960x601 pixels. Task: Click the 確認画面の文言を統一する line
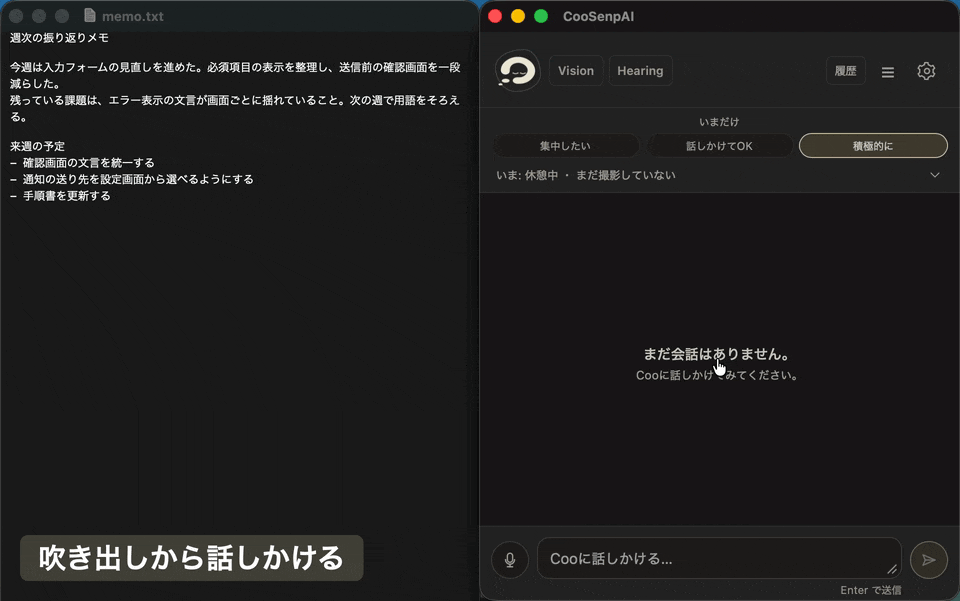[82, 163]
